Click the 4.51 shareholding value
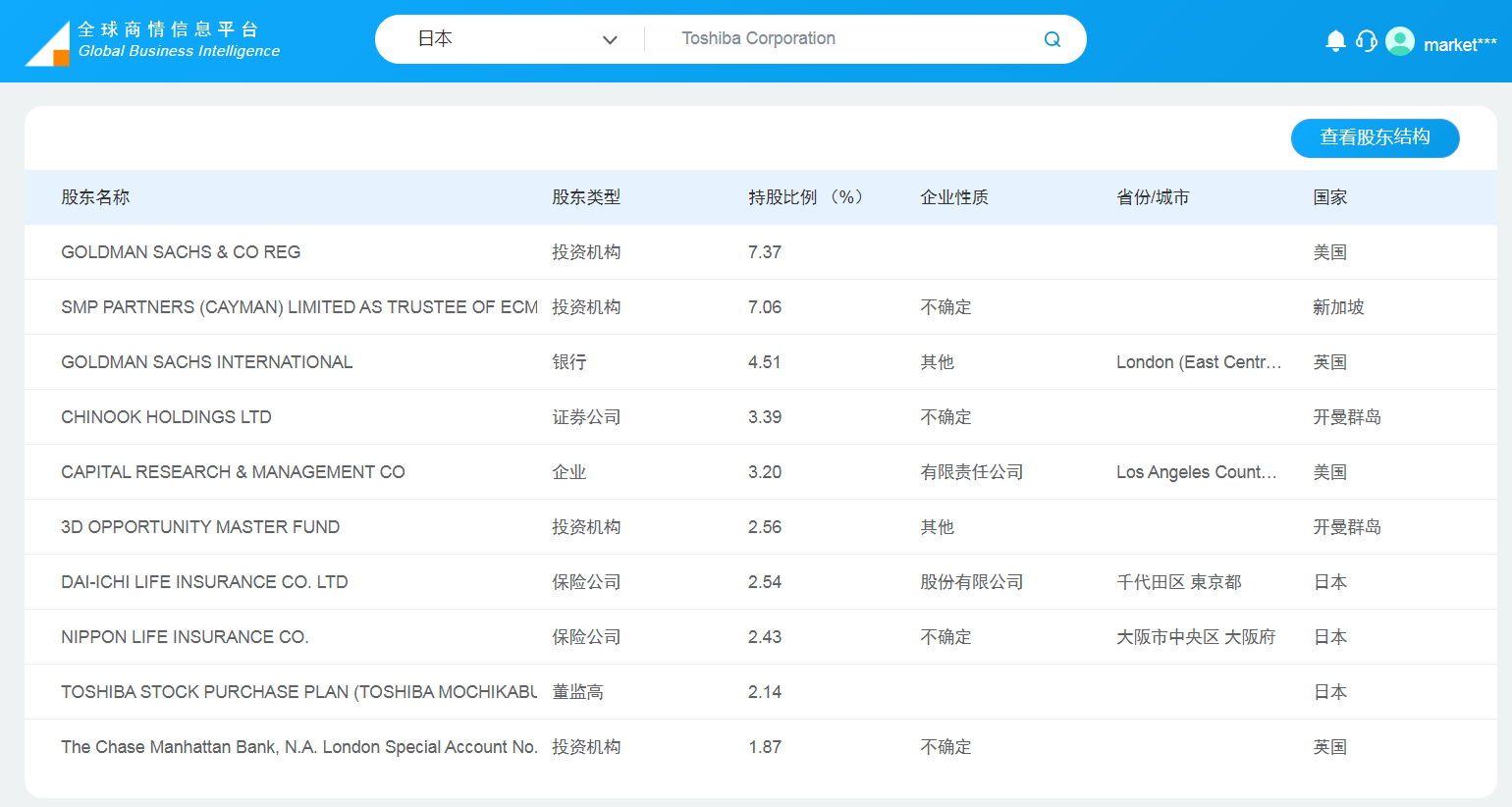Viewport: 1512px width, 807px height. [765, 362]
